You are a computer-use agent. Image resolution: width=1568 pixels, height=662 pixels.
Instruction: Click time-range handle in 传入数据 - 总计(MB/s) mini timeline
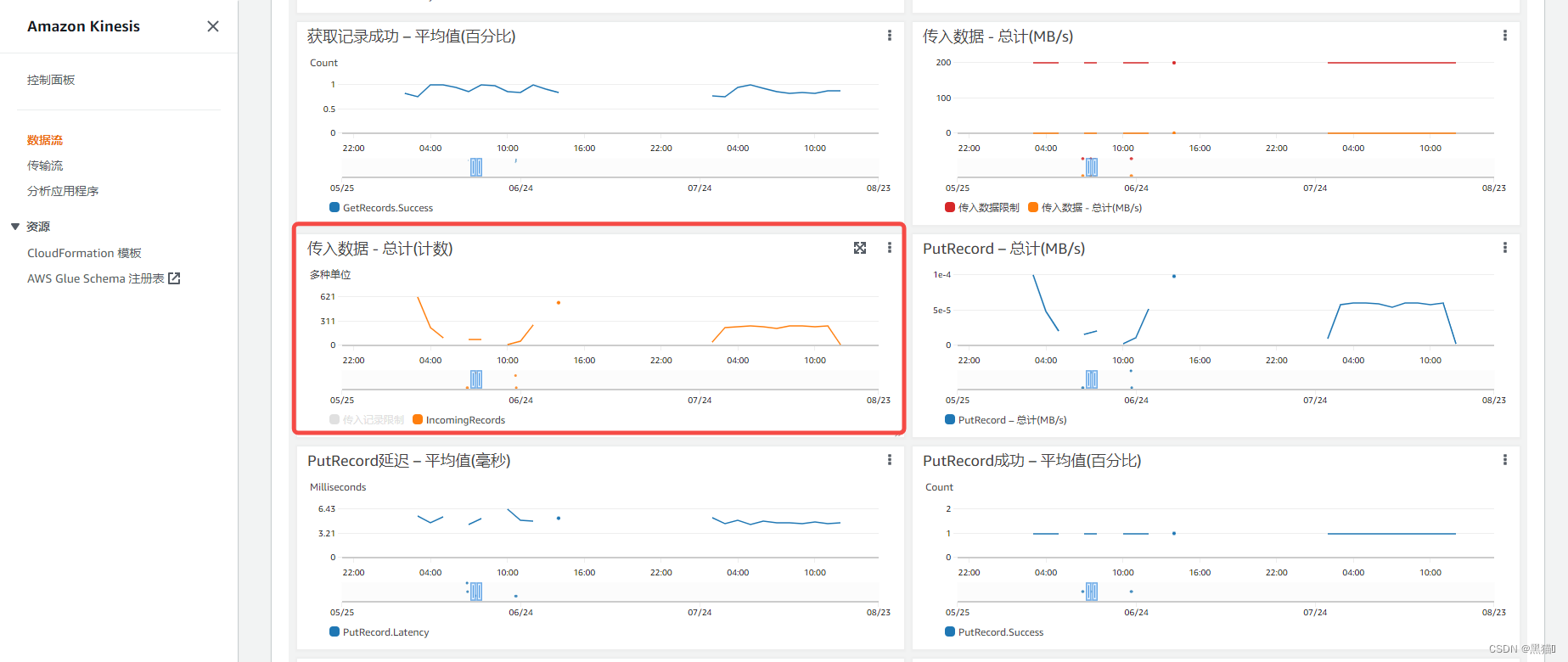click(x=1092, y=167)
